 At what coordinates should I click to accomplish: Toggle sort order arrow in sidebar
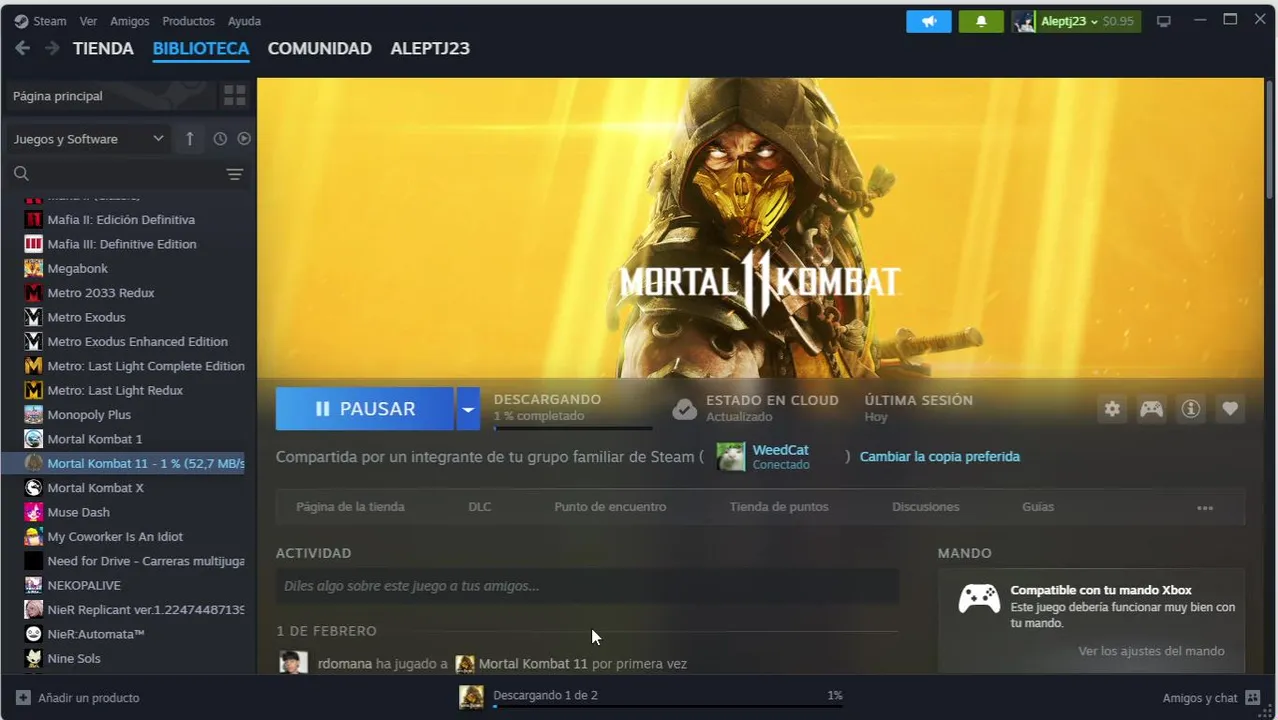click(x=189, y=139)
